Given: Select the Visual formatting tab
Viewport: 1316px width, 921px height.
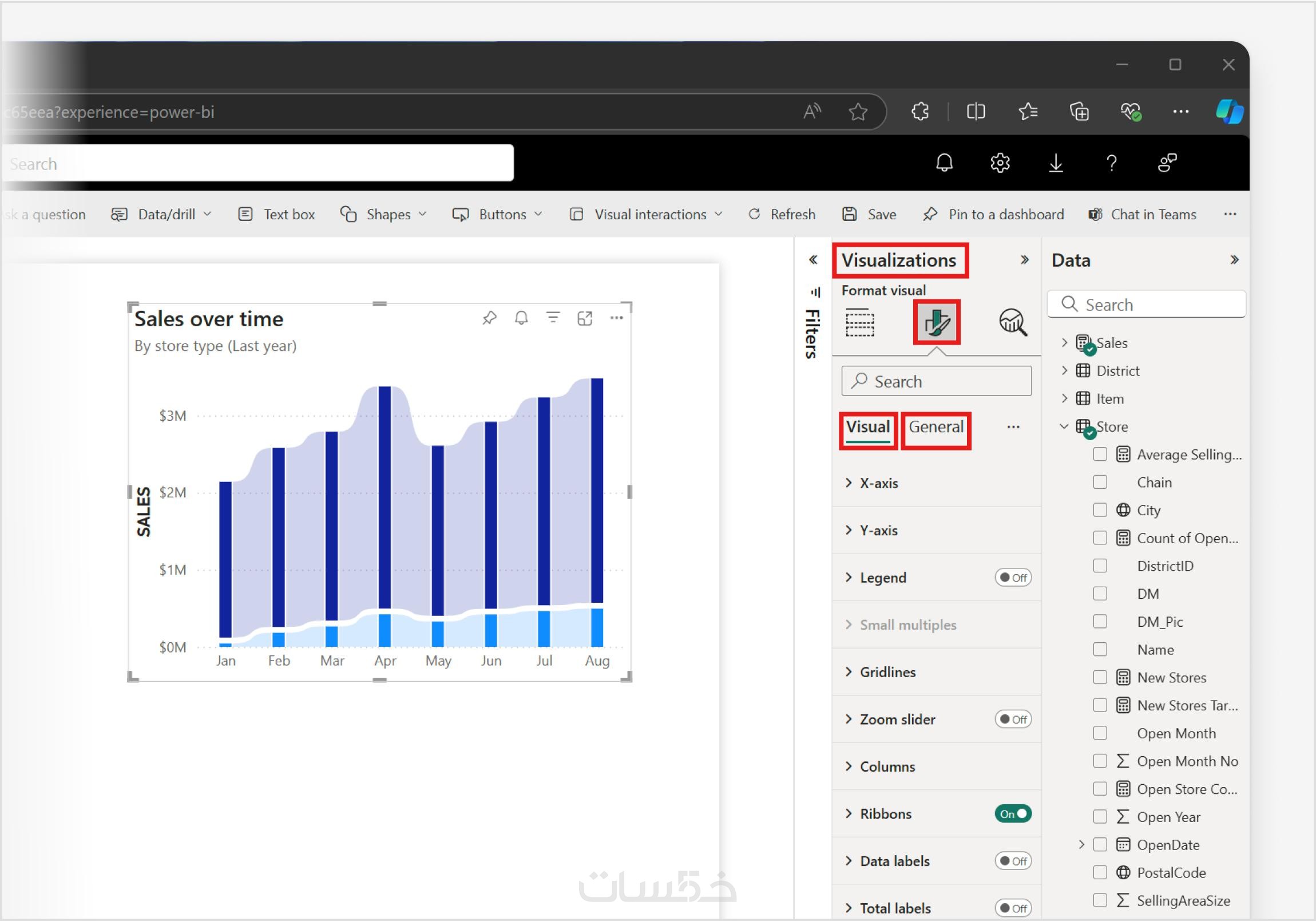Looking at the screenshot, I should (x=867, y=426).
